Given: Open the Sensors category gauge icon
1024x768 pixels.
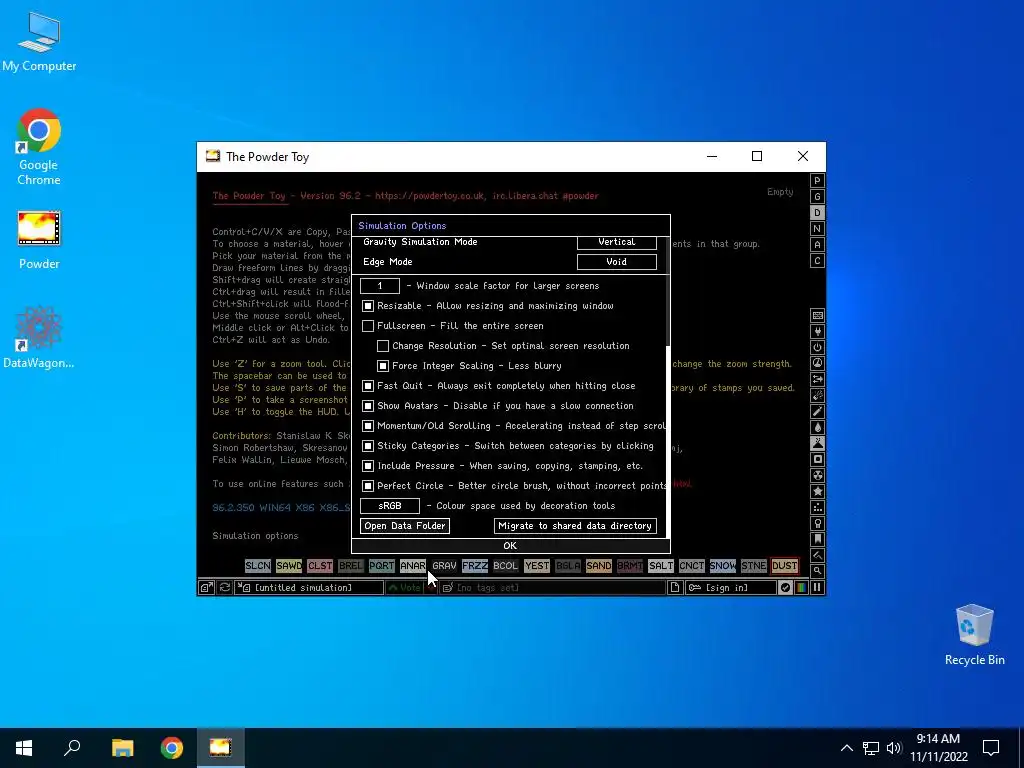Looking at the screenshot, I should pyautogui.click(x=817, y=363).
